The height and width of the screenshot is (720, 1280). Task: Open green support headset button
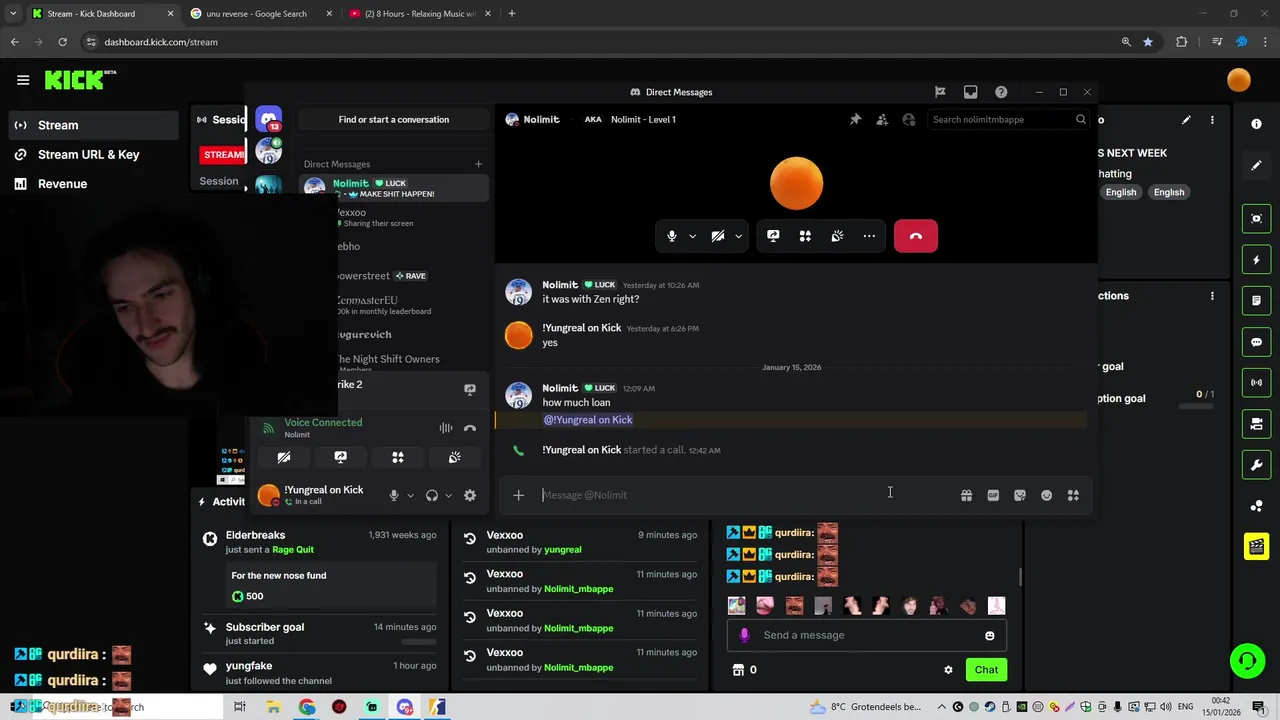[x=1247, y=661]
